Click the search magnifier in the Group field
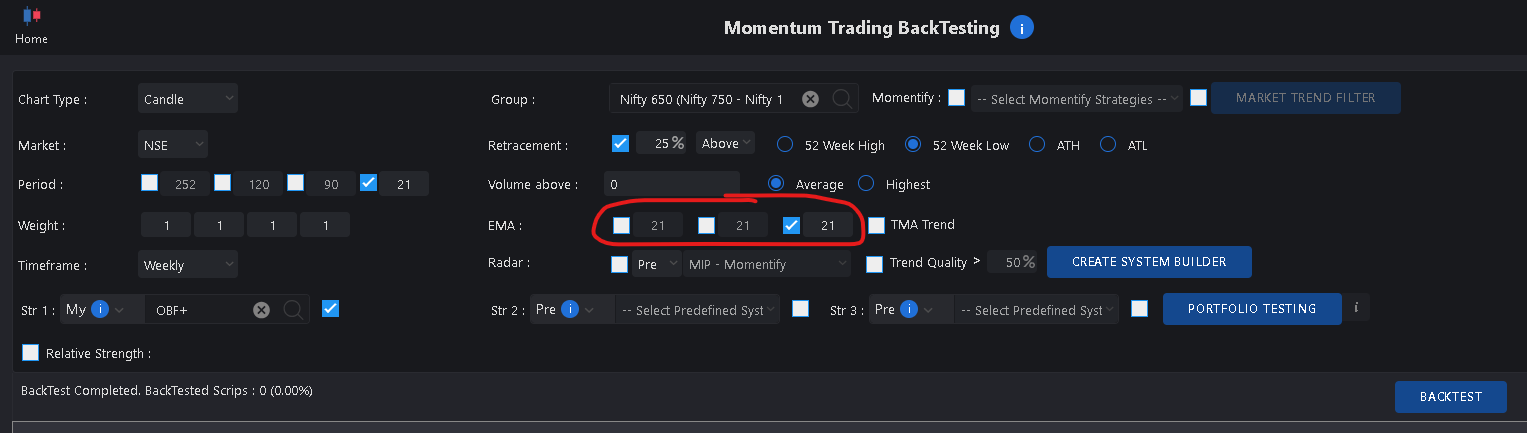1527x433 pixels. click(842, 99)
